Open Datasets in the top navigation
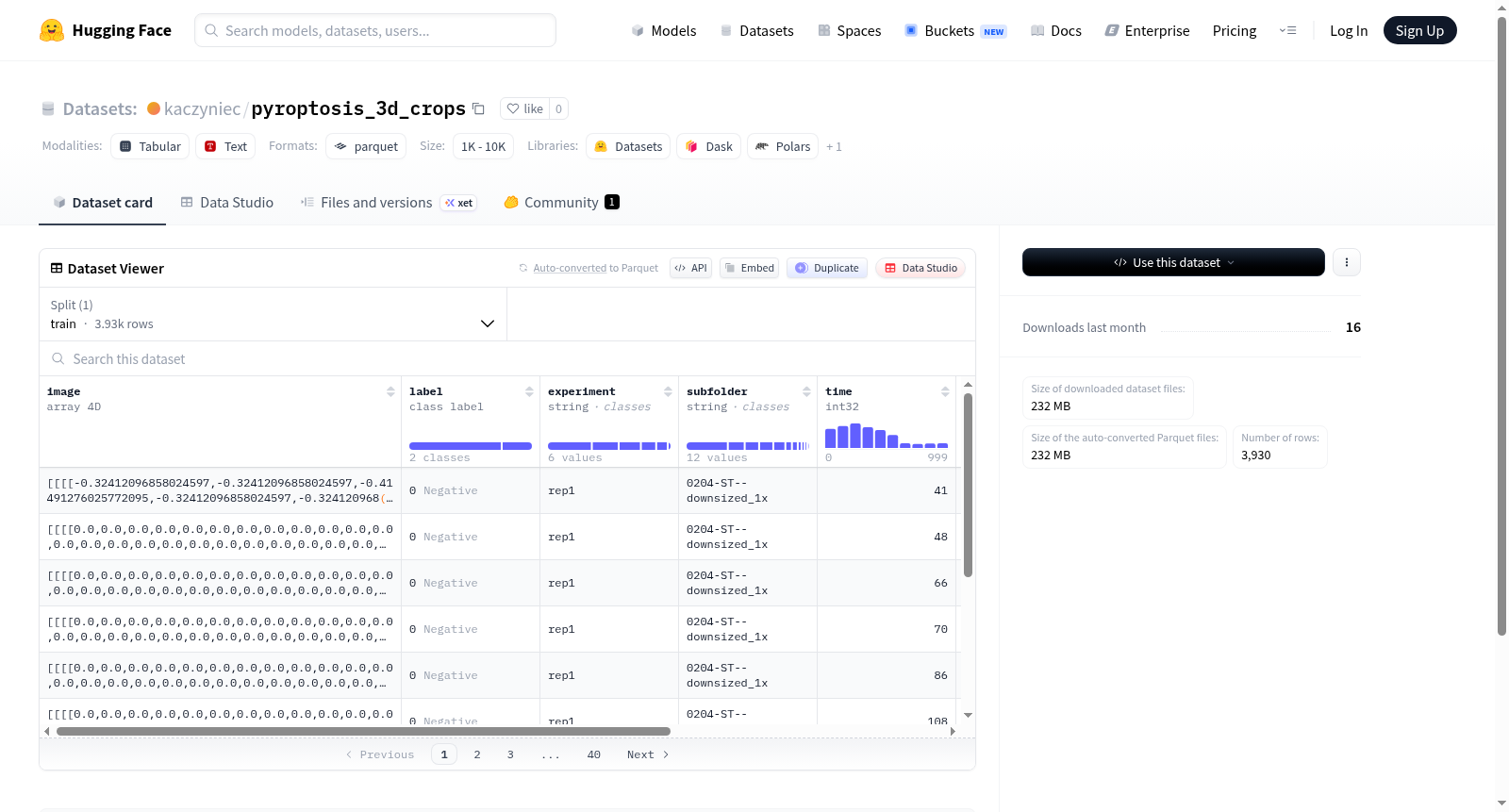 pos(756,30)
